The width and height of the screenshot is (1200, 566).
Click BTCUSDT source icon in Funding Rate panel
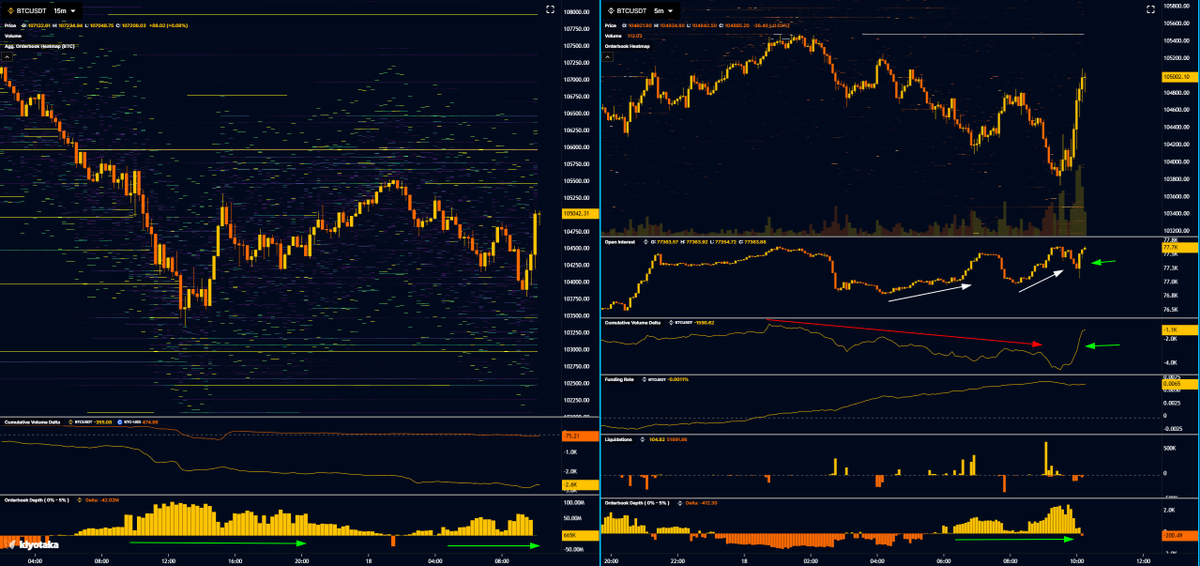click(646, 380)
